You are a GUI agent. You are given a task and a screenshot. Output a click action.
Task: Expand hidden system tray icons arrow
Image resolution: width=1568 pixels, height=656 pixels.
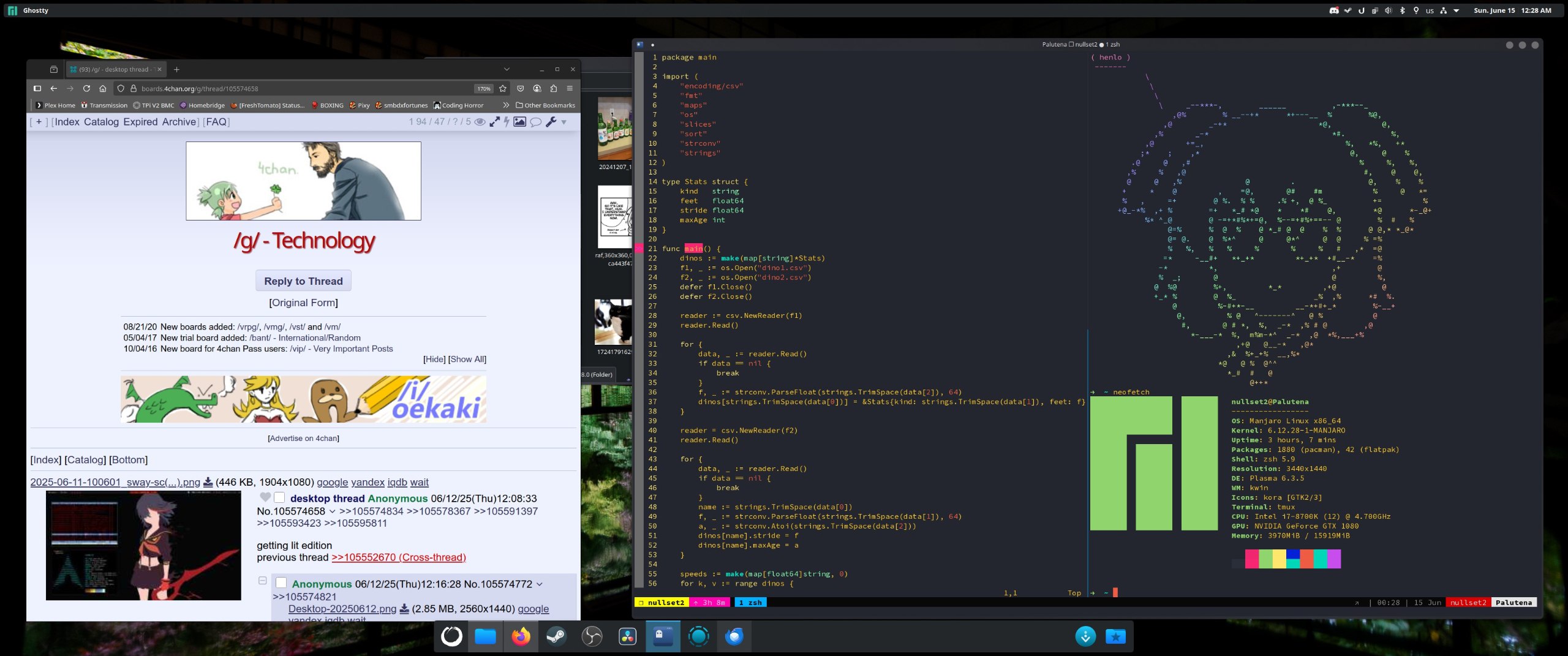(x=1457, y=10)
